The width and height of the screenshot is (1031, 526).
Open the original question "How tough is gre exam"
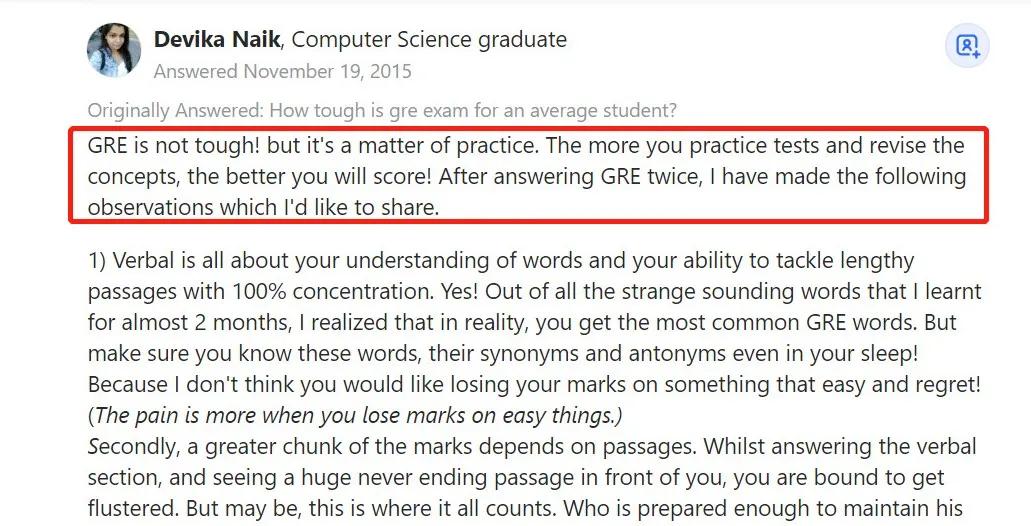(472, 110)
